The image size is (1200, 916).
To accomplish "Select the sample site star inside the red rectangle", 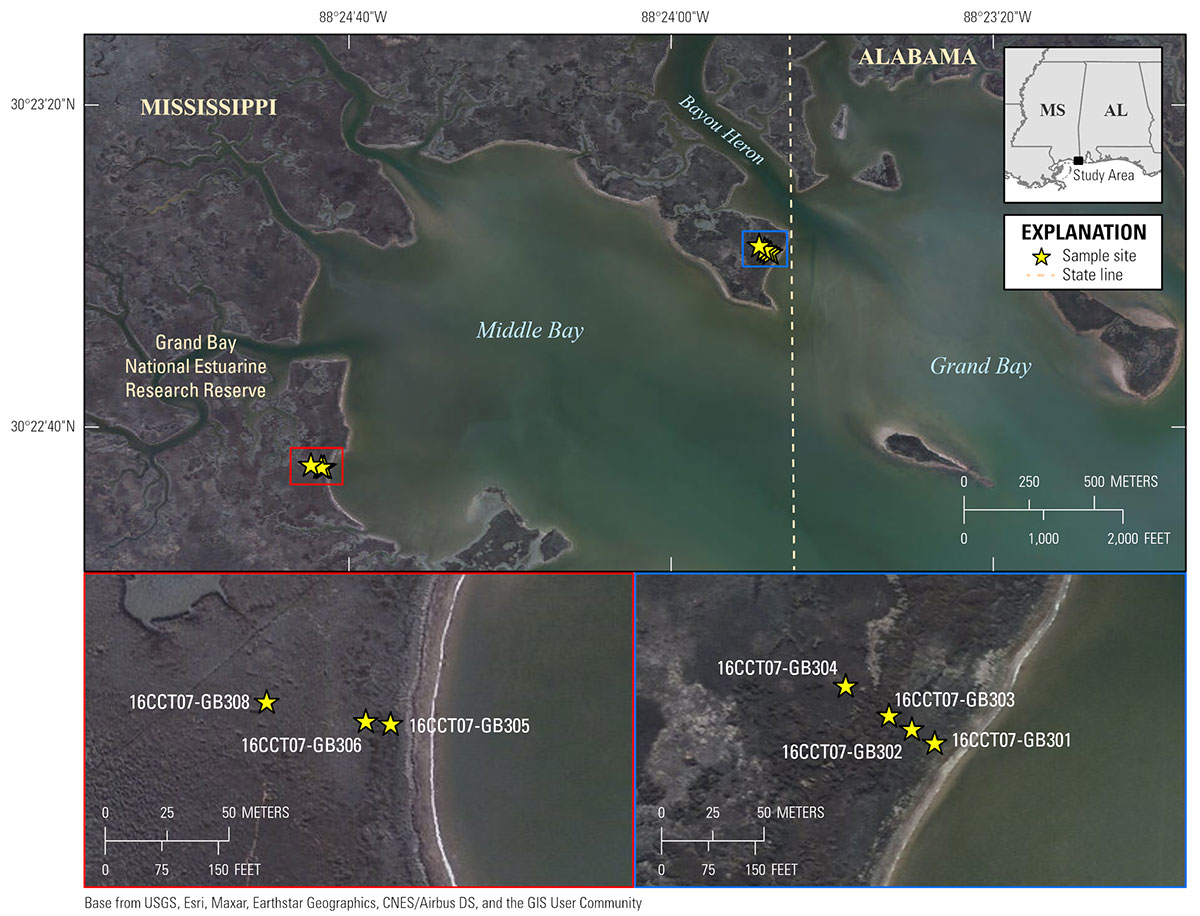I will (316, 465).
